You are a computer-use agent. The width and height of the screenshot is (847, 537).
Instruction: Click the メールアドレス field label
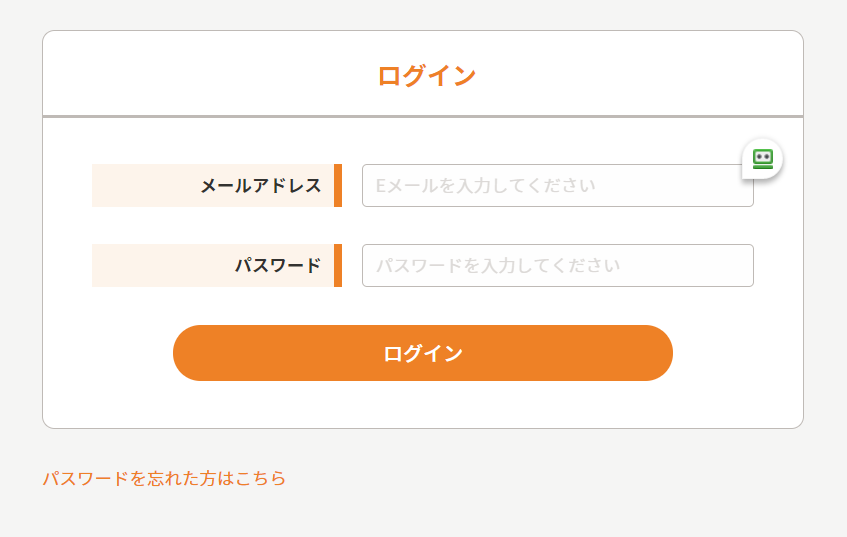[x=261, y=186]
